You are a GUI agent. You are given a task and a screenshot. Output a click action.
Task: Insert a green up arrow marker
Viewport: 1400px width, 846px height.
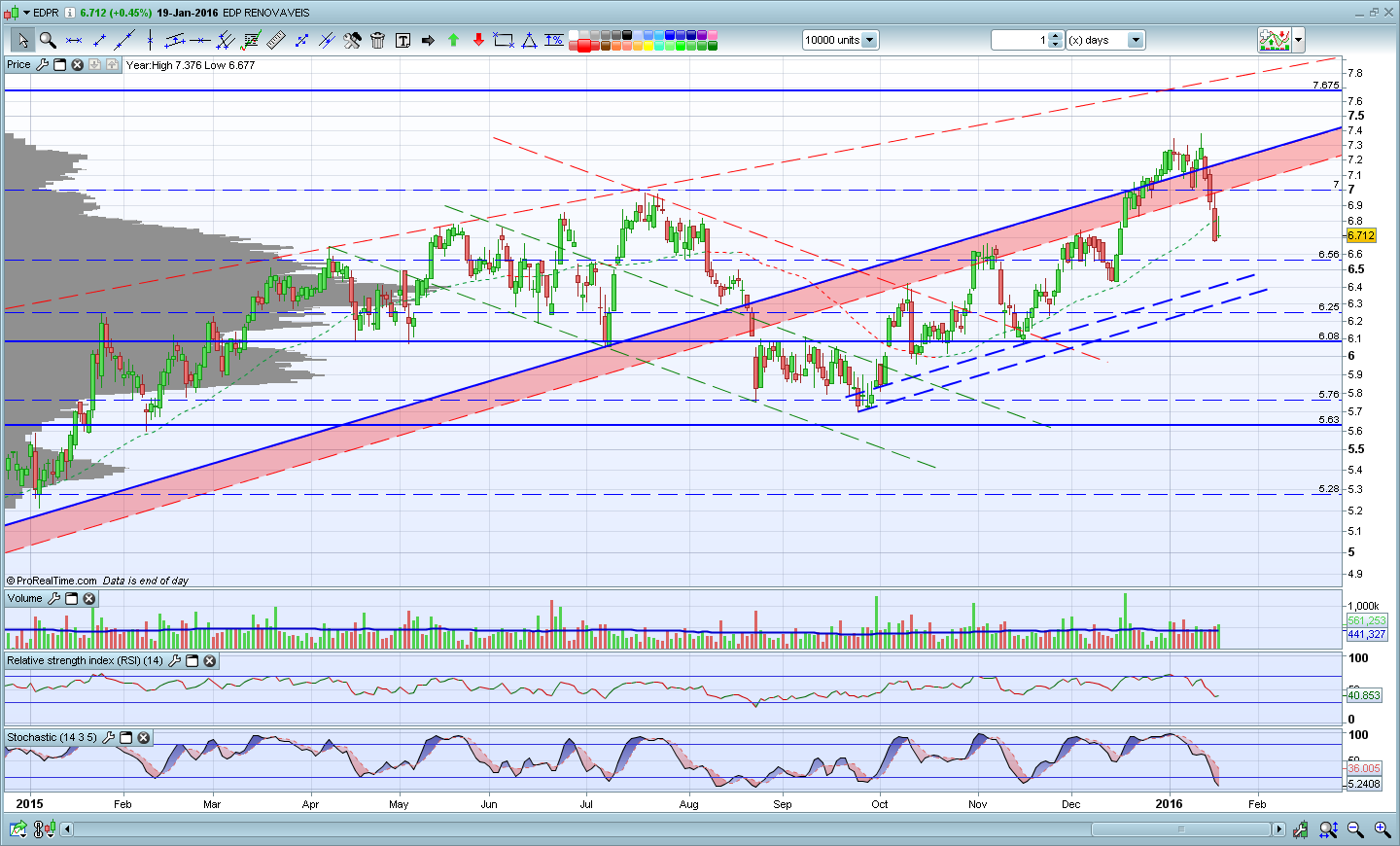click(x=453, y=40)
